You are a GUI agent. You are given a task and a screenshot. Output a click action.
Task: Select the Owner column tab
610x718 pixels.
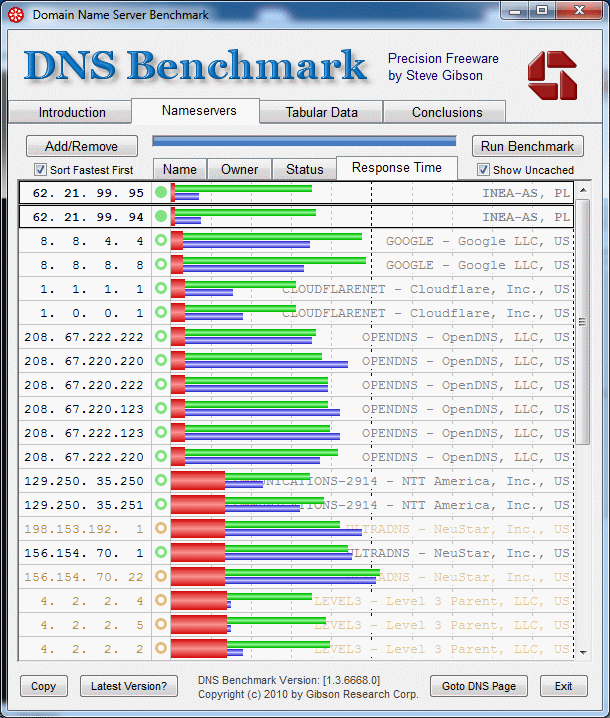(x=240, y=169)
